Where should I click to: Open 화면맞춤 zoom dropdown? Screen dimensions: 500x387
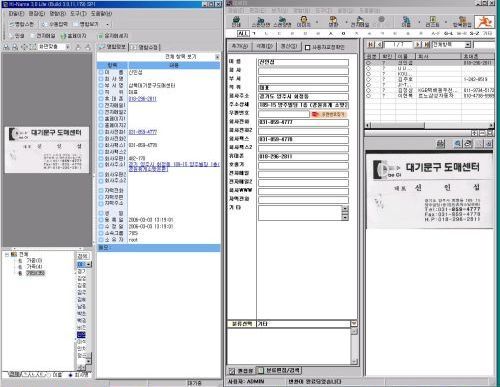68,47
